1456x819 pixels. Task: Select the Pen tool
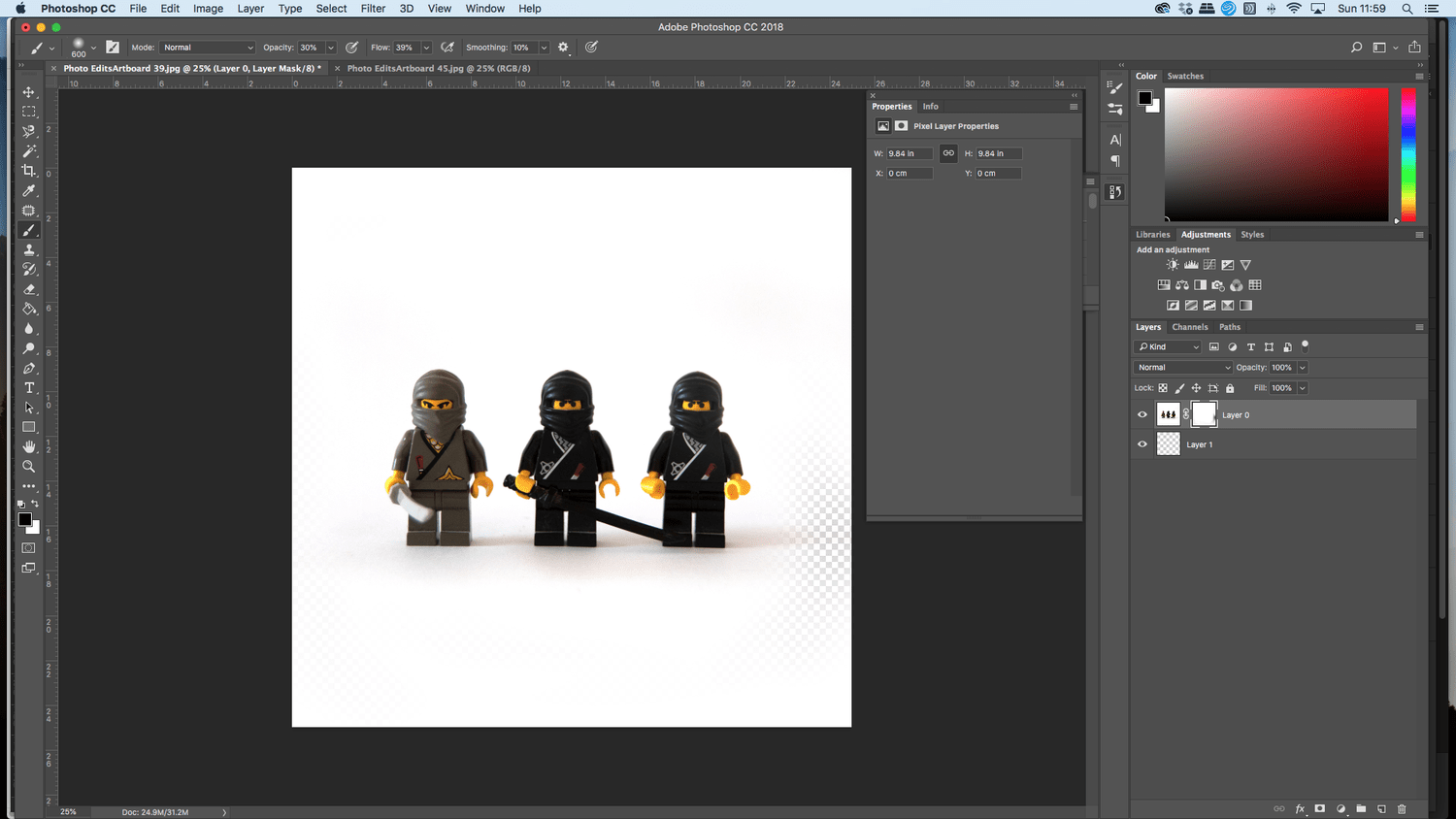pos(29,368)
